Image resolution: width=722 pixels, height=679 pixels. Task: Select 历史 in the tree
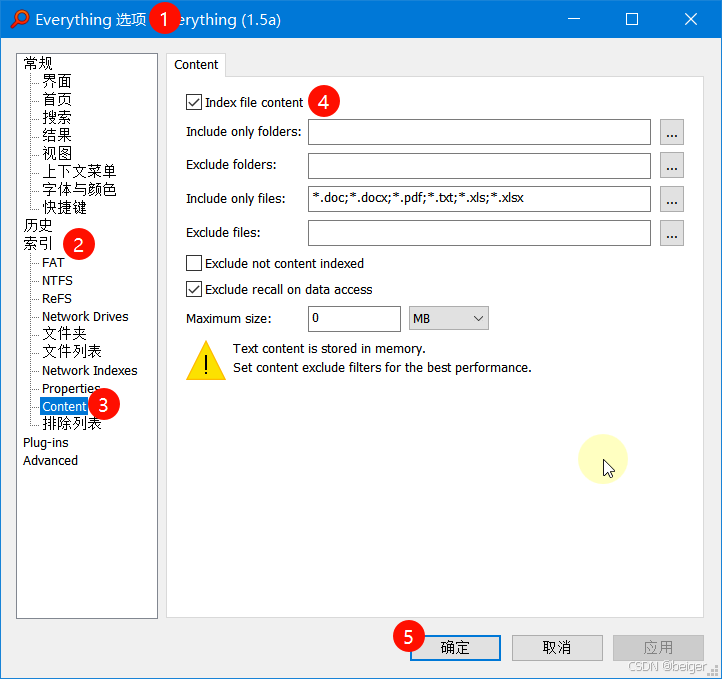pyautogui.click(x=38, y=225)
